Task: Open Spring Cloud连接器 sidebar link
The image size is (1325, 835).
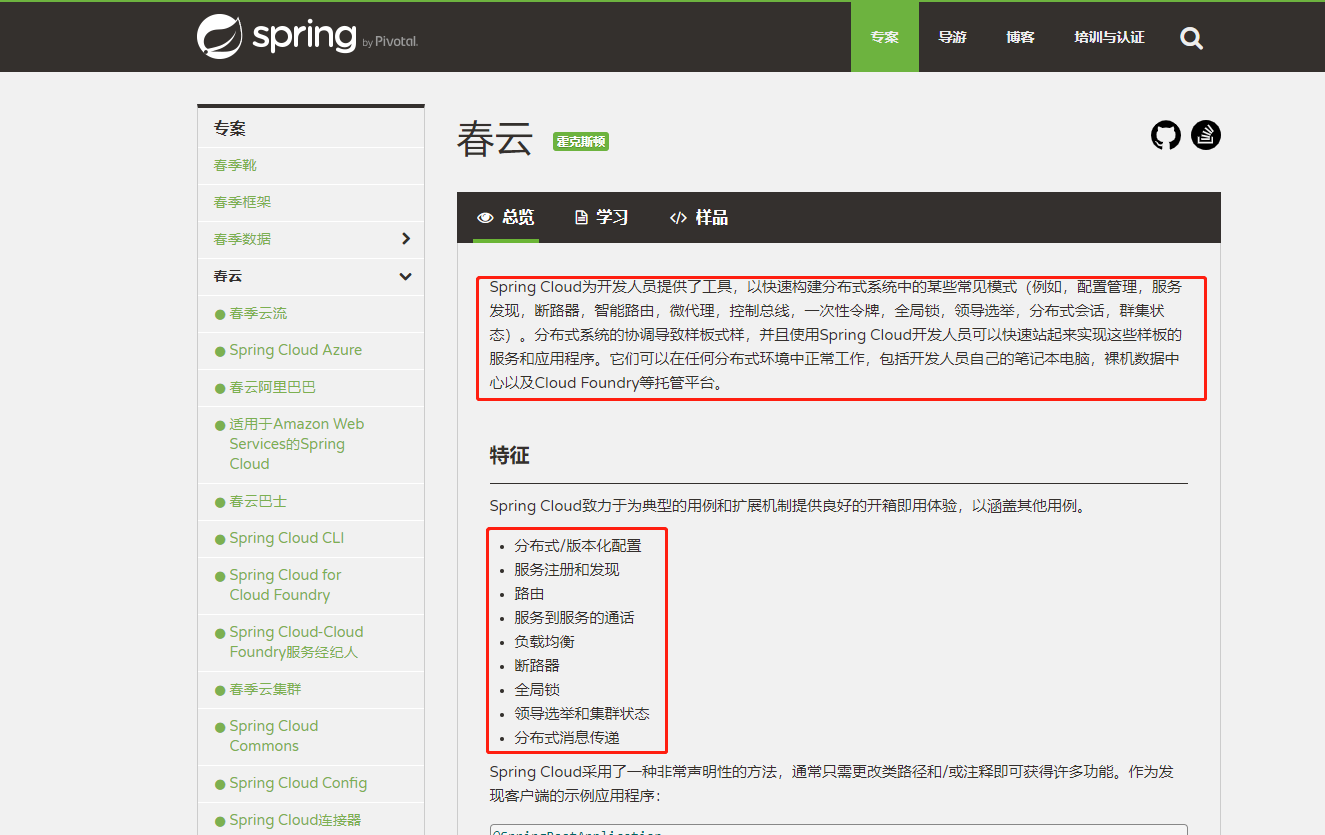Action: pyautogui.click(x=295, y=820)
